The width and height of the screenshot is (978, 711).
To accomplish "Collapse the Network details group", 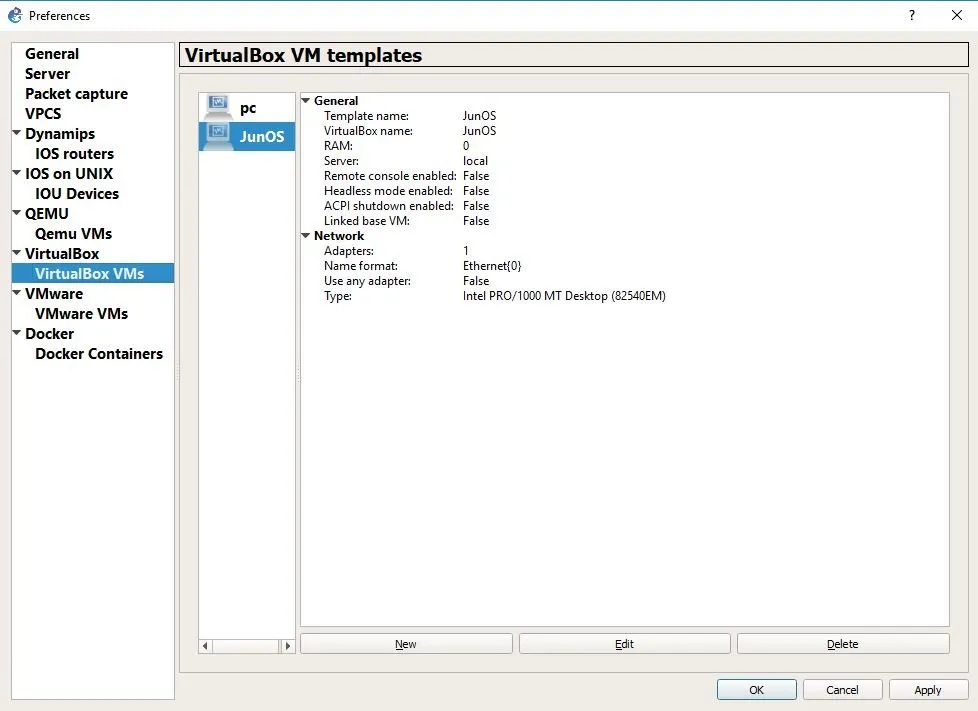I will tap(306, 235).
